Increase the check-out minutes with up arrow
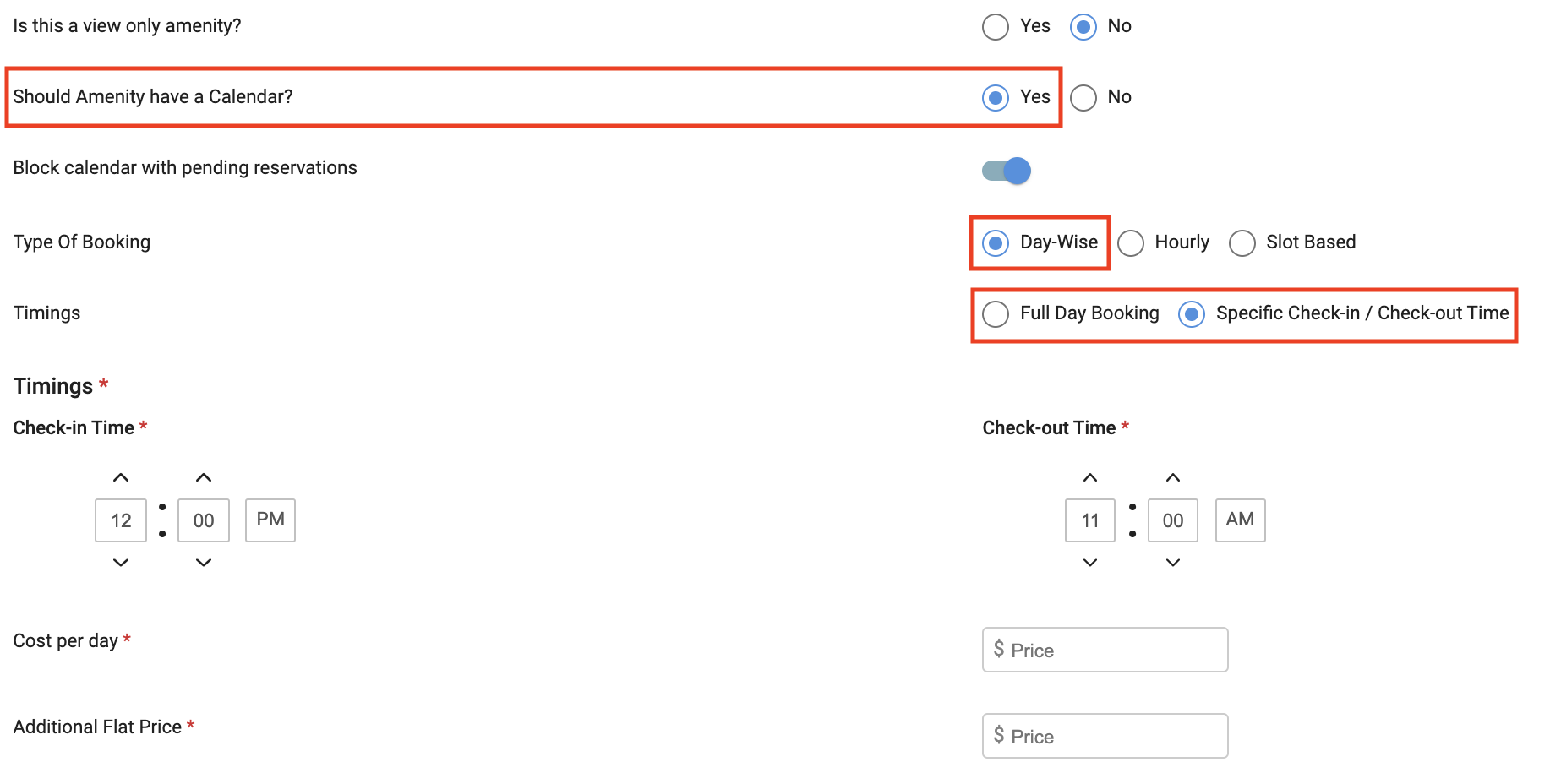The height and width of the screenshot is (784, 1550). tap(1173, 477)
